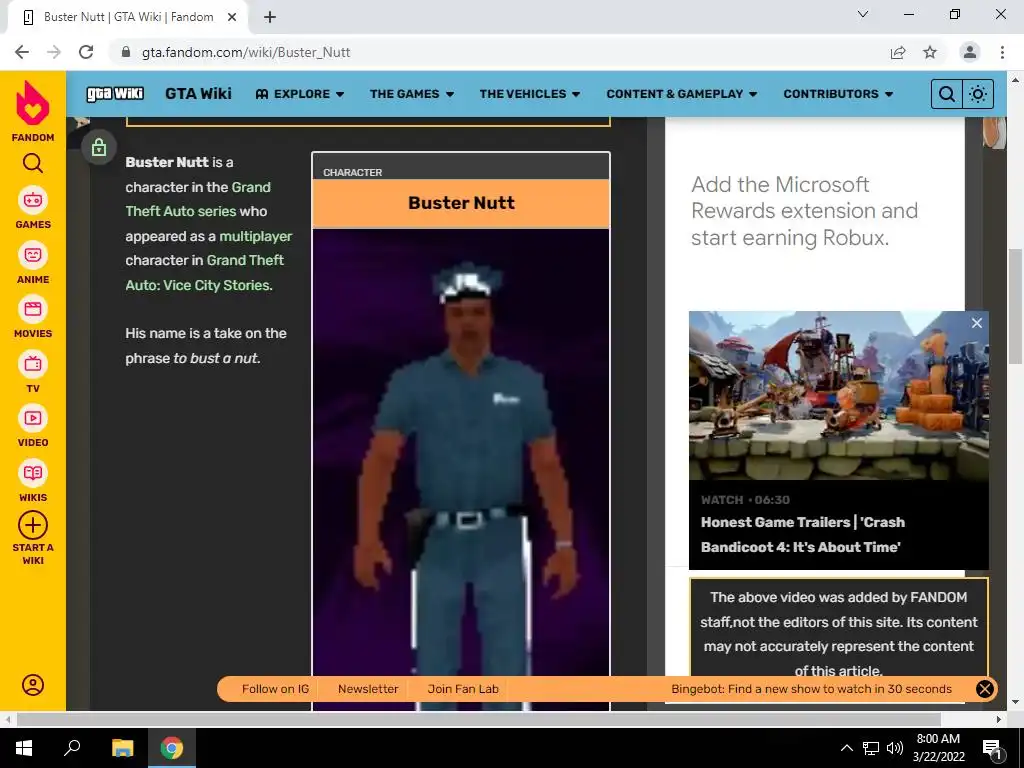
Task: Expand The Vehicles dropdown menu
Action: pos(530,94)
